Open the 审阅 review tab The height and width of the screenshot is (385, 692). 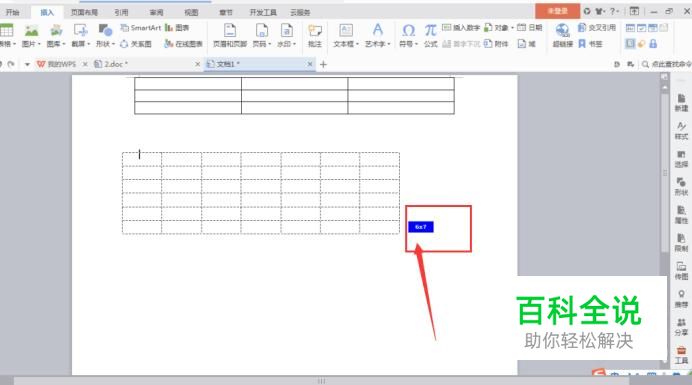pos(156,12)
